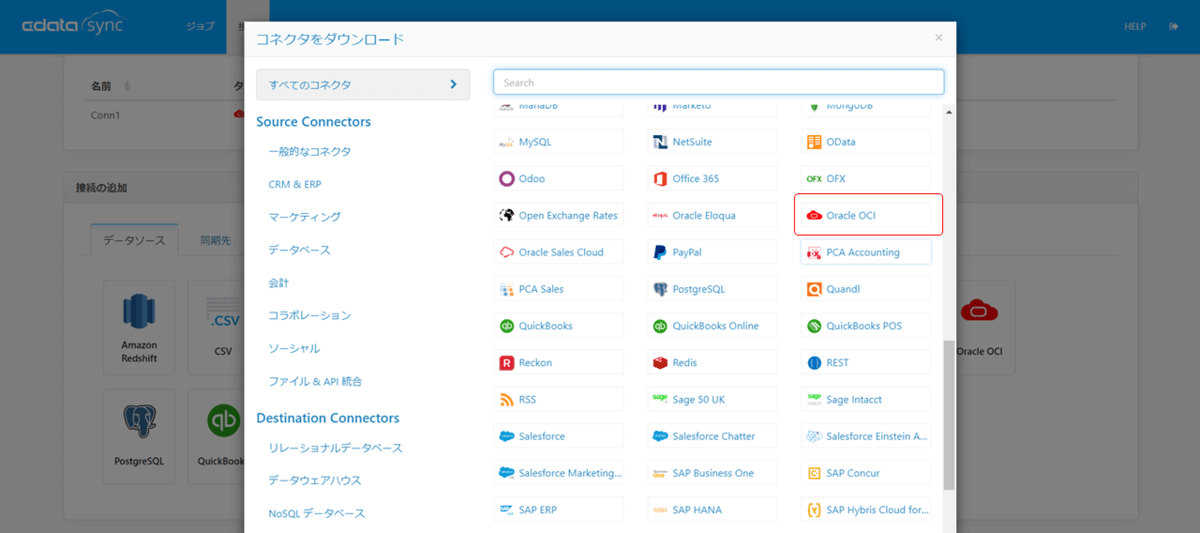1200x533 pixels.
Task: Filter by CRM & ERP category
Action: (295, 185)
